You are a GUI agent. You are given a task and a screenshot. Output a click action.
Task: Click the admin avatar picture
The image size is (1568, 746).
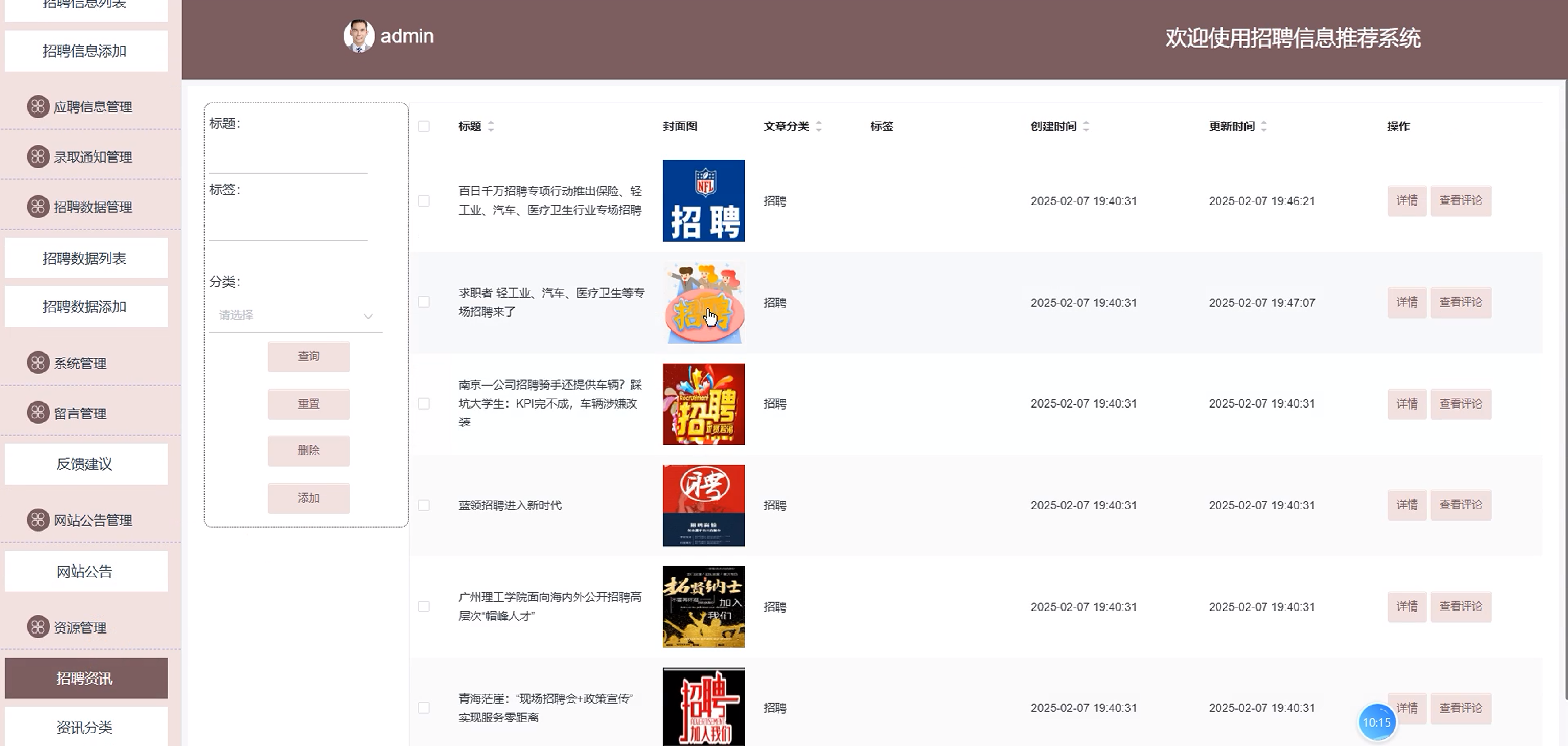(358, 36)
